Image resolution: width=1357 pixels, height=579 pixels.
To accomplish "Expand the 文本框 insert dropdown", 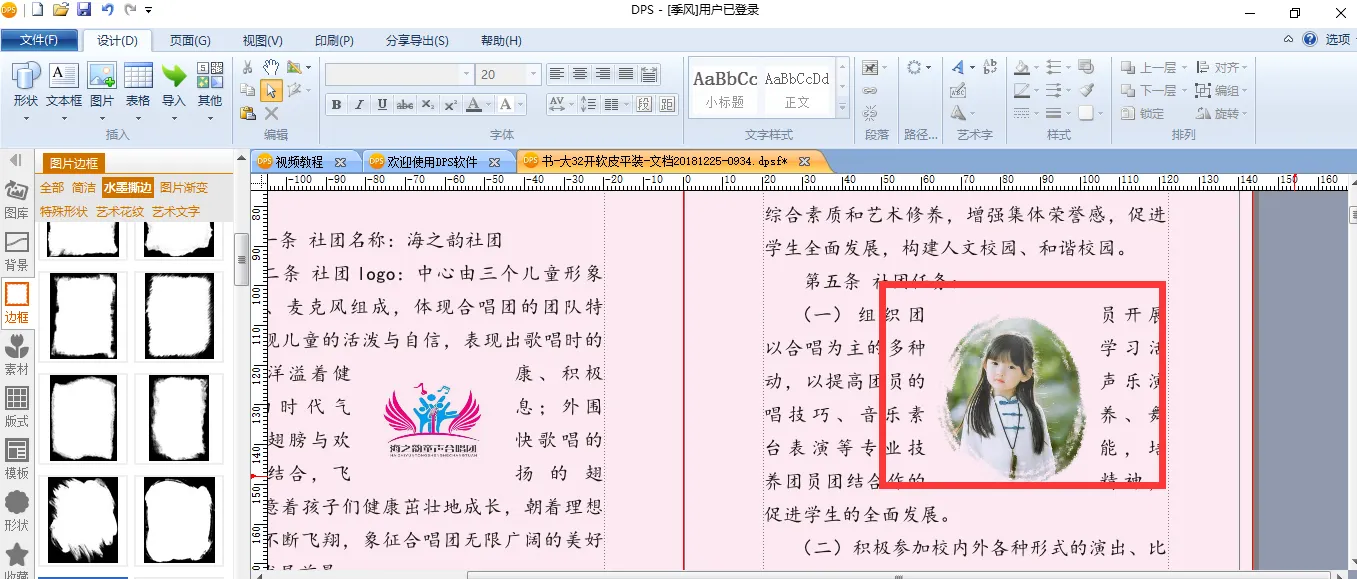I will 64,118.
